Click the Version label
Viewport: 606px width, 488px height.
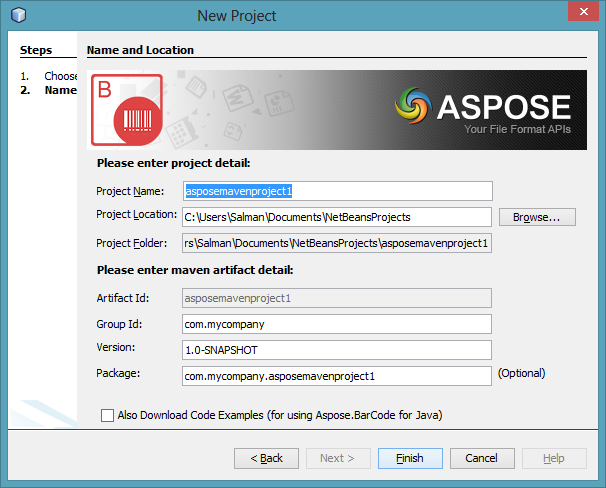(x=116, y=347)
